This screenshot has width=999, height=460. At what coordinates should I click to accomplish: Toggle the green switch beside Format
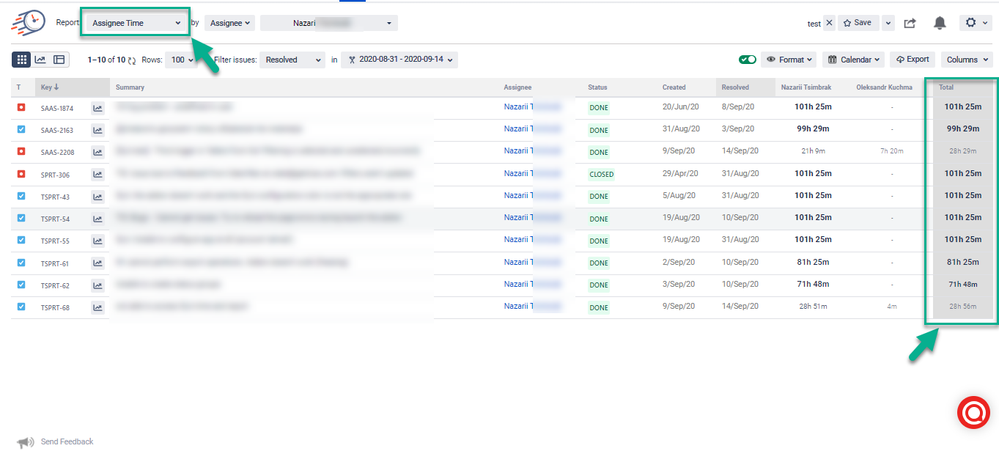coord(747,59)
